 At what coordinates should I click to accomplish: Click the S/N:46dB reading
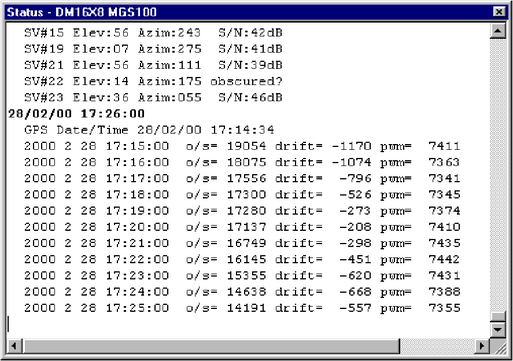[250, 97]
